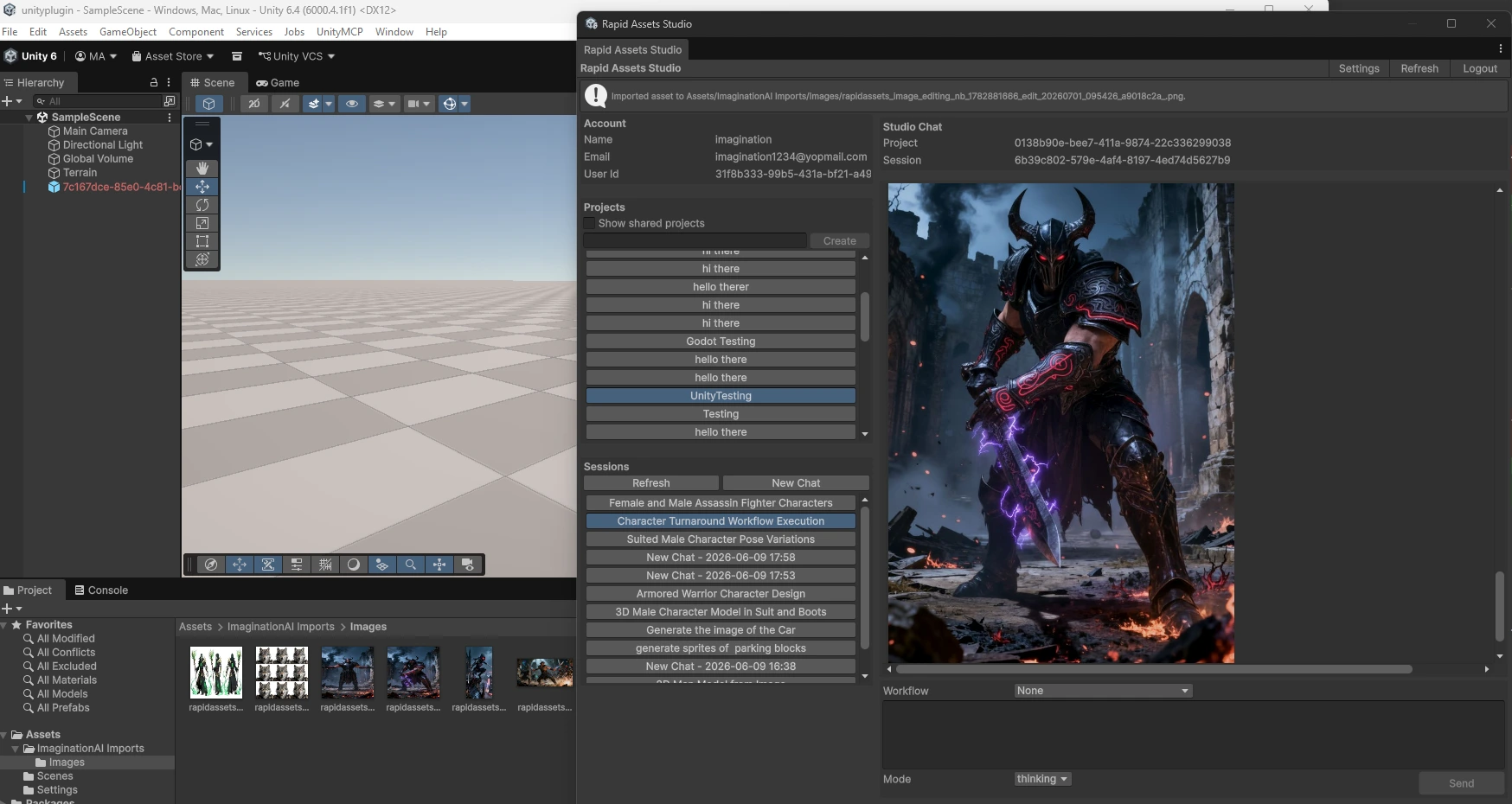Image resolution: width=1512 pixels, height=804 pixels.
Task: Click the Hierarchy search-by-type icon
Action: click(x=170, y=101)
